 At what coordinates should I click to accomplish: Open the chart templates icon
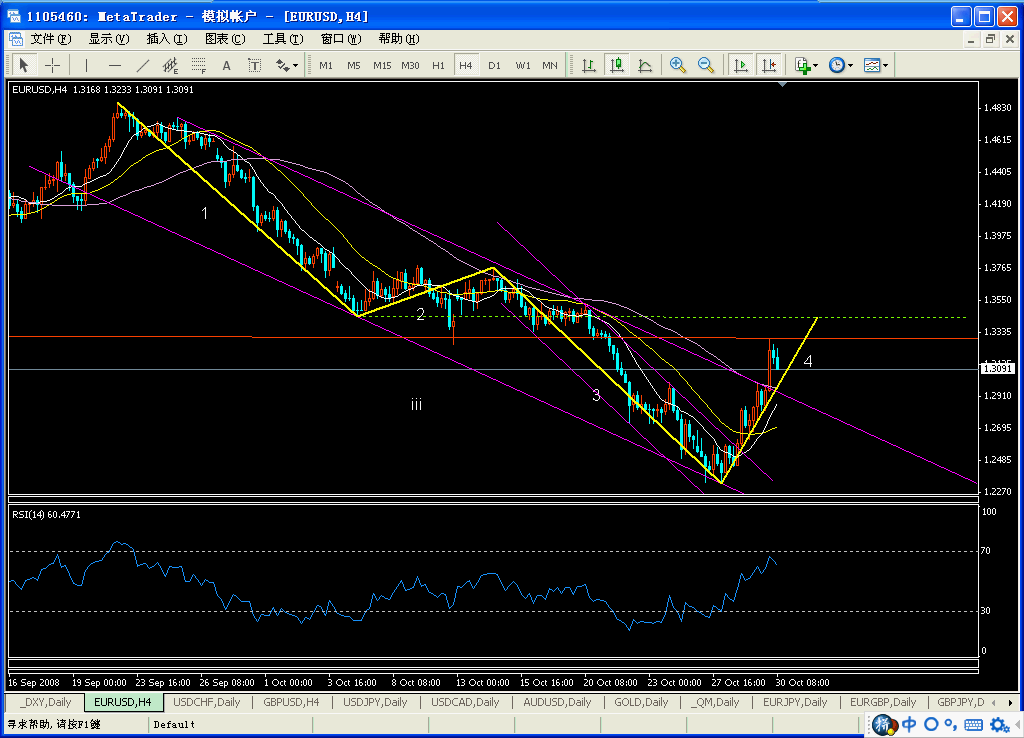872,65
